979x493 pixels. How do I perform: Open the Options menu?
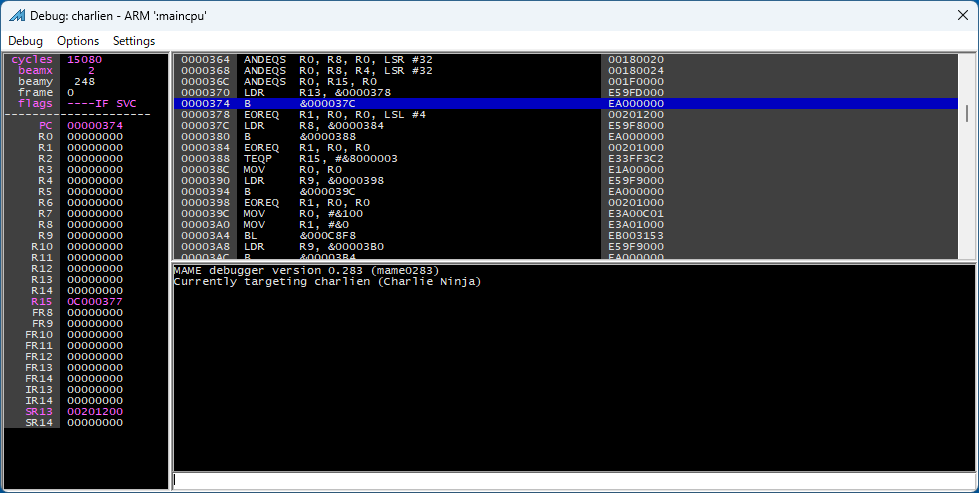(x=78, y=41)
